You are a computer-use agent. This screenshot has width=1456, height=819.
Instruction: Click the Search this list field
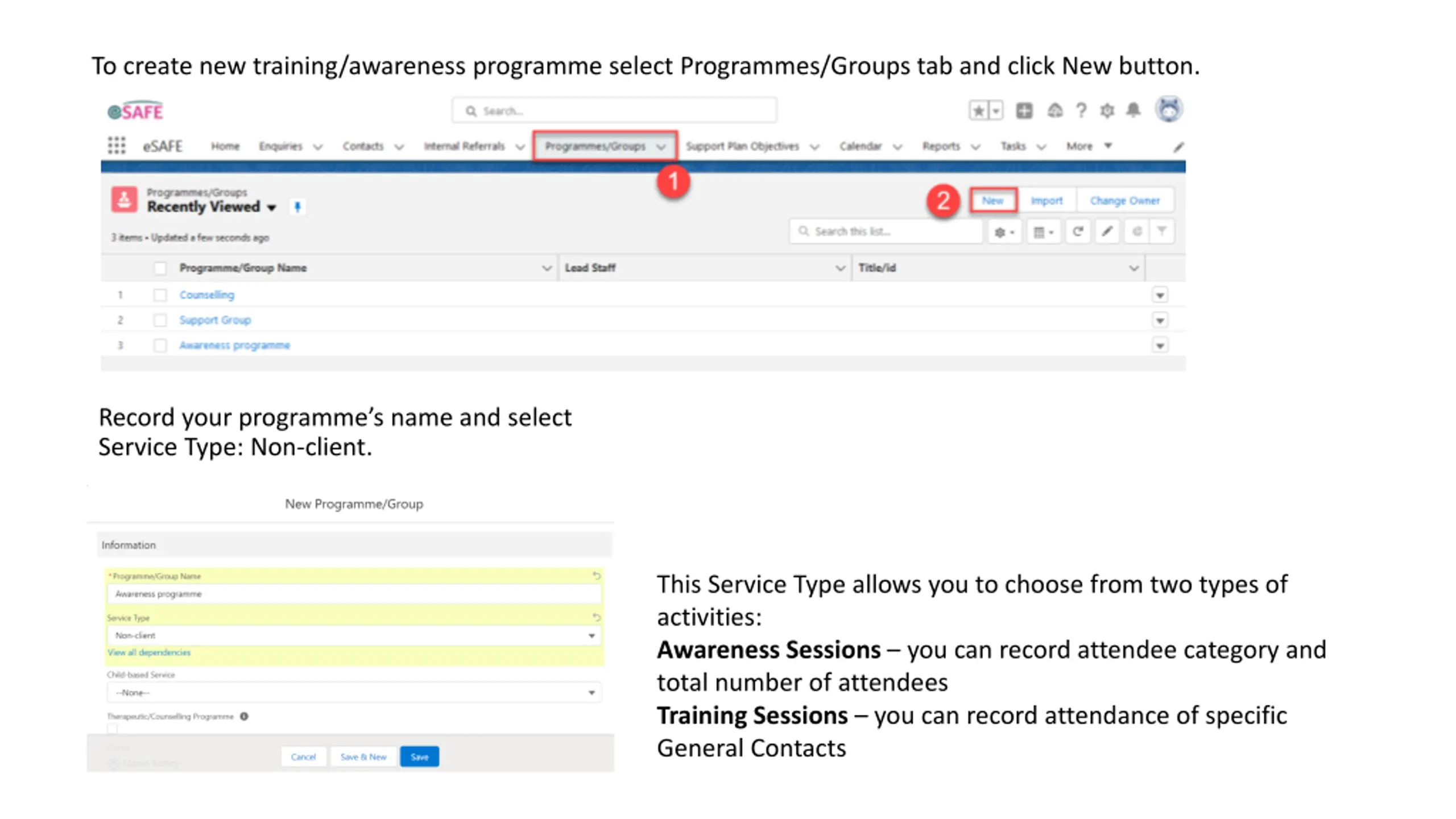coord(886,231)
